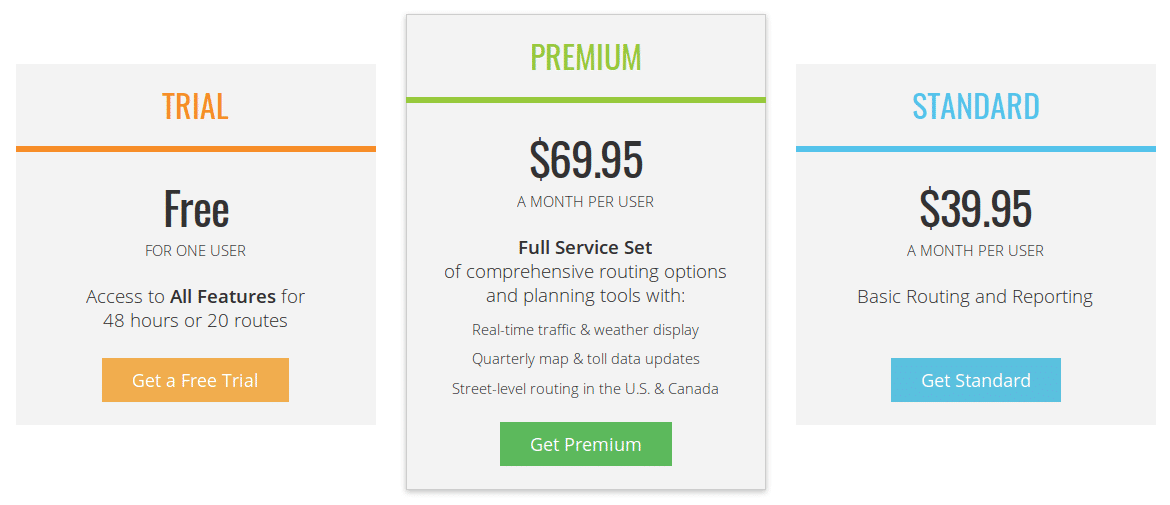1170x505 pixels.
Task: Select the bold All Features text
Action: 222,296
